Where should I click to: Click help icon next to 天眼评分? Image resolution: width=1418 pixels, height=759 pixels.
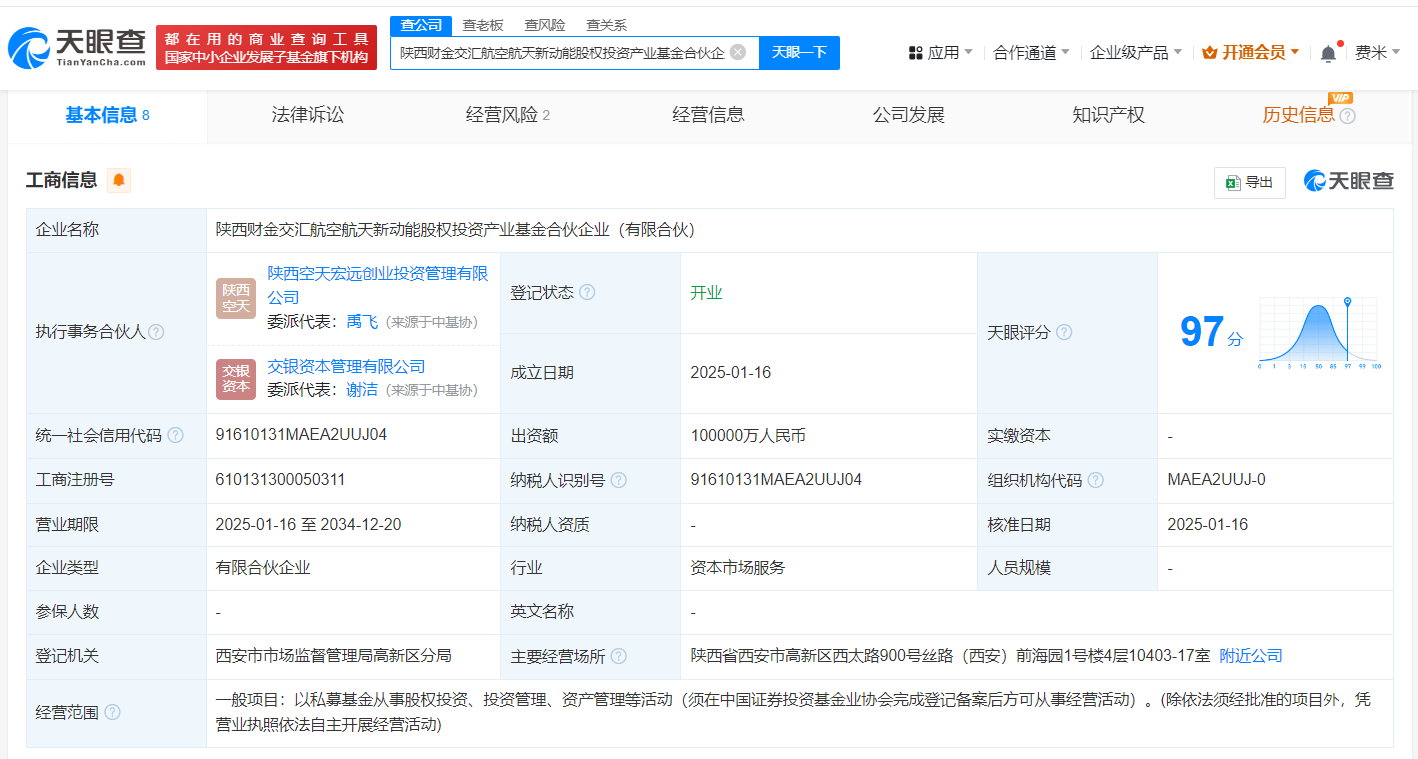point(1064,332)
